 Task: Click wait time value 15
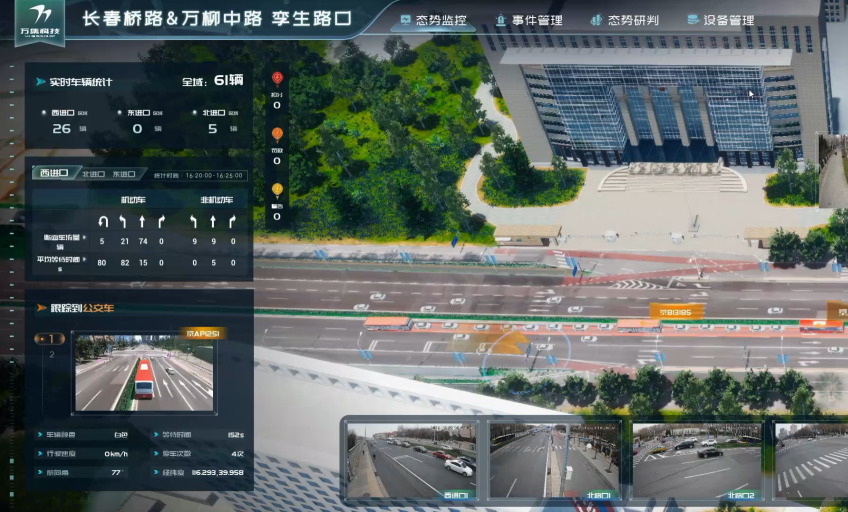[x=143, y=263]
